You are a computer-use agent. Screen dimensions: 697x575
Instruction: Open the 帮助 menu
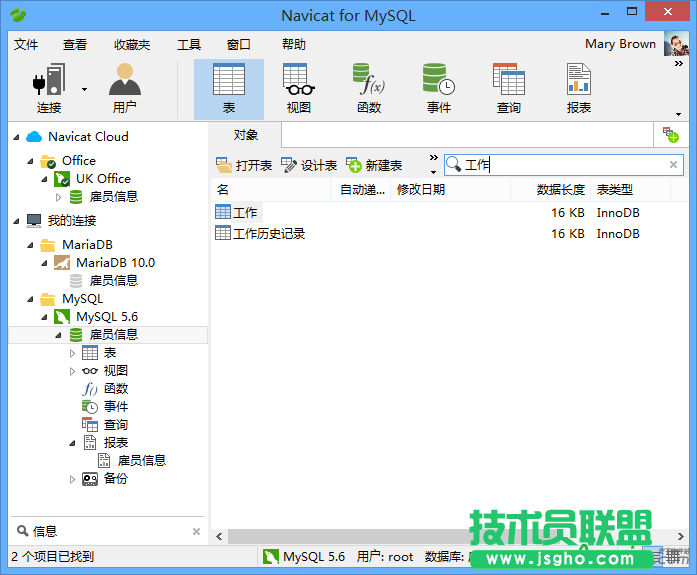294,44
